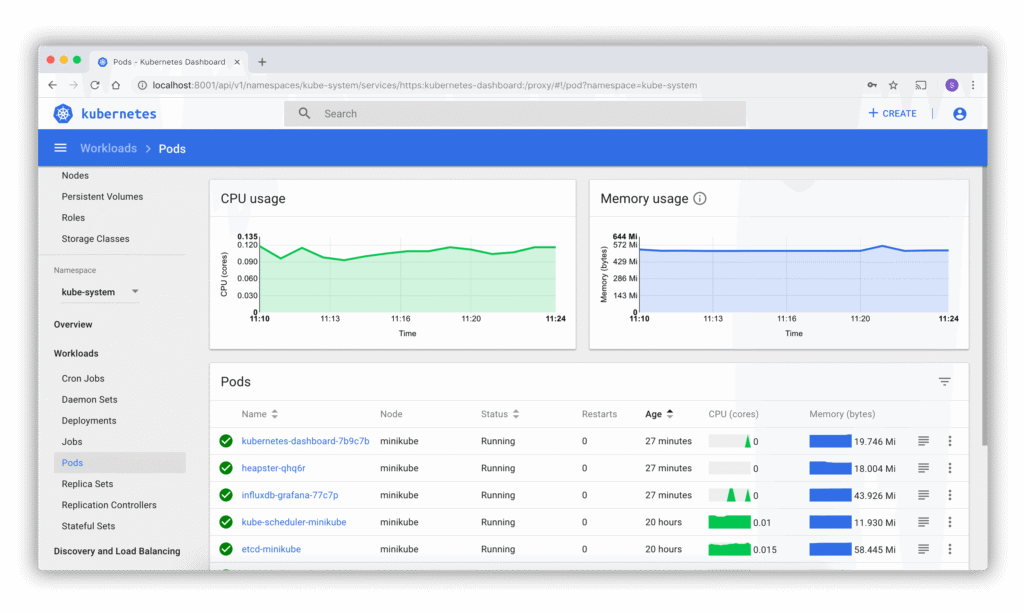Click the cast icon in address bar

pos(921,85)
